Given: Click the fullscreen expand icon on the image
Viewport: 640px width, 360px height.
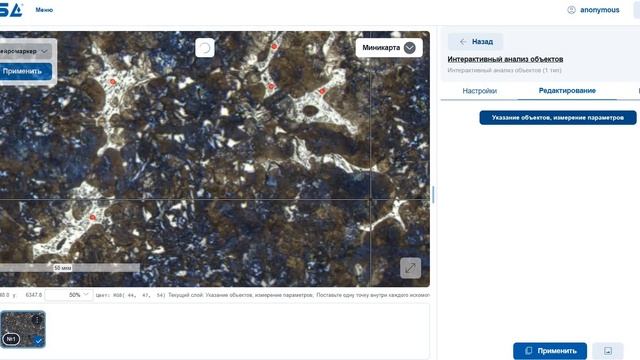Looking at the screenshot, I should point(410,268).
